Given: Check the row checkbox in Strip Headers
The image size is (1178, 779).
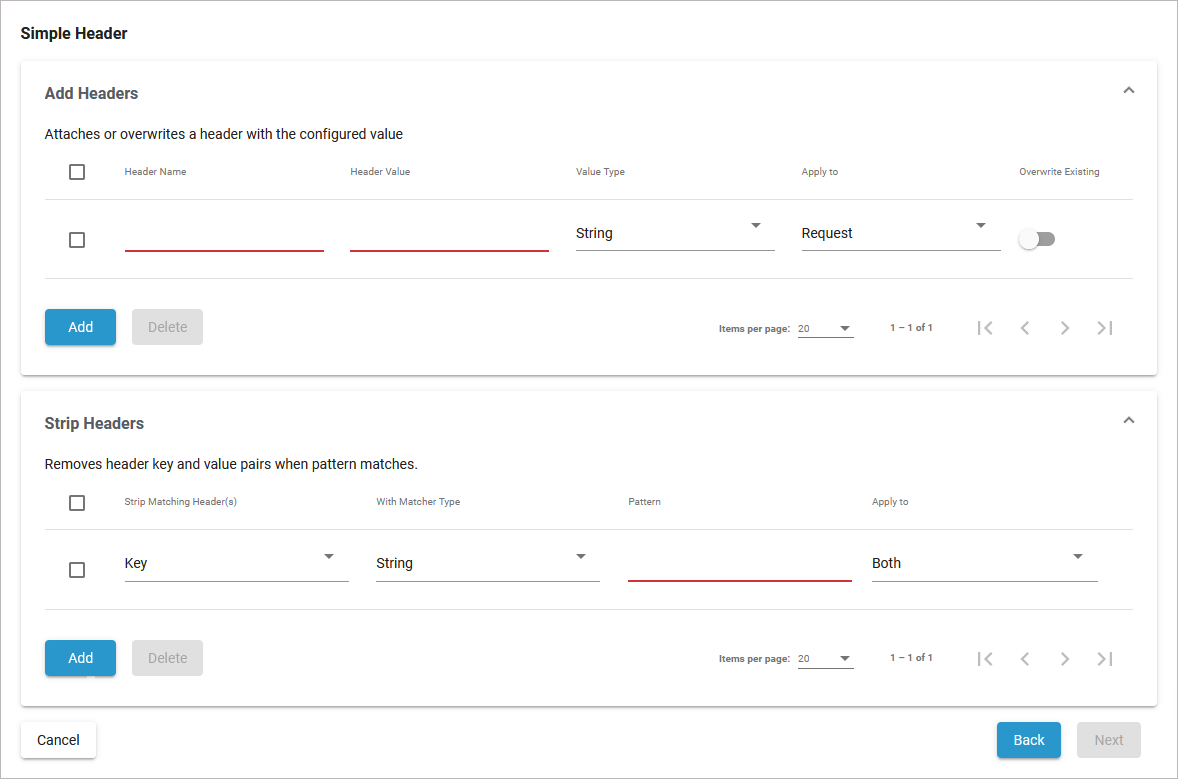Looking at the screenshot, I should point(77,570).
